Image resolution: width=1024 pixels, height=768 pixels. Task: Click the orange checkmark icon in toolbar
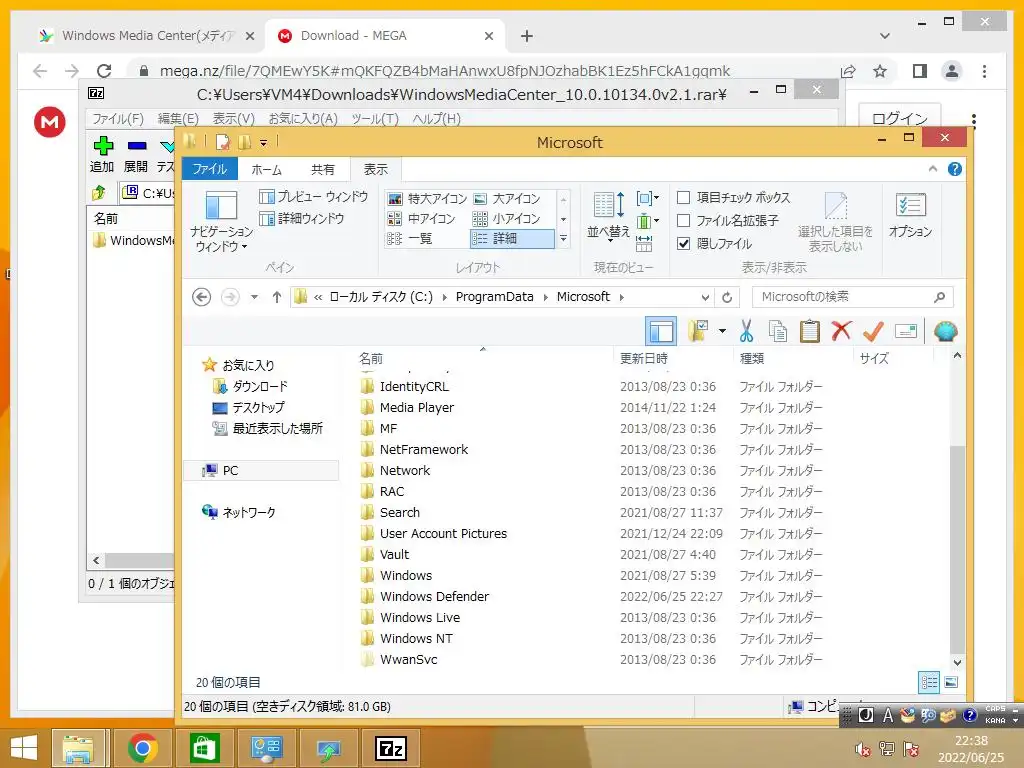tap(873, 332)
